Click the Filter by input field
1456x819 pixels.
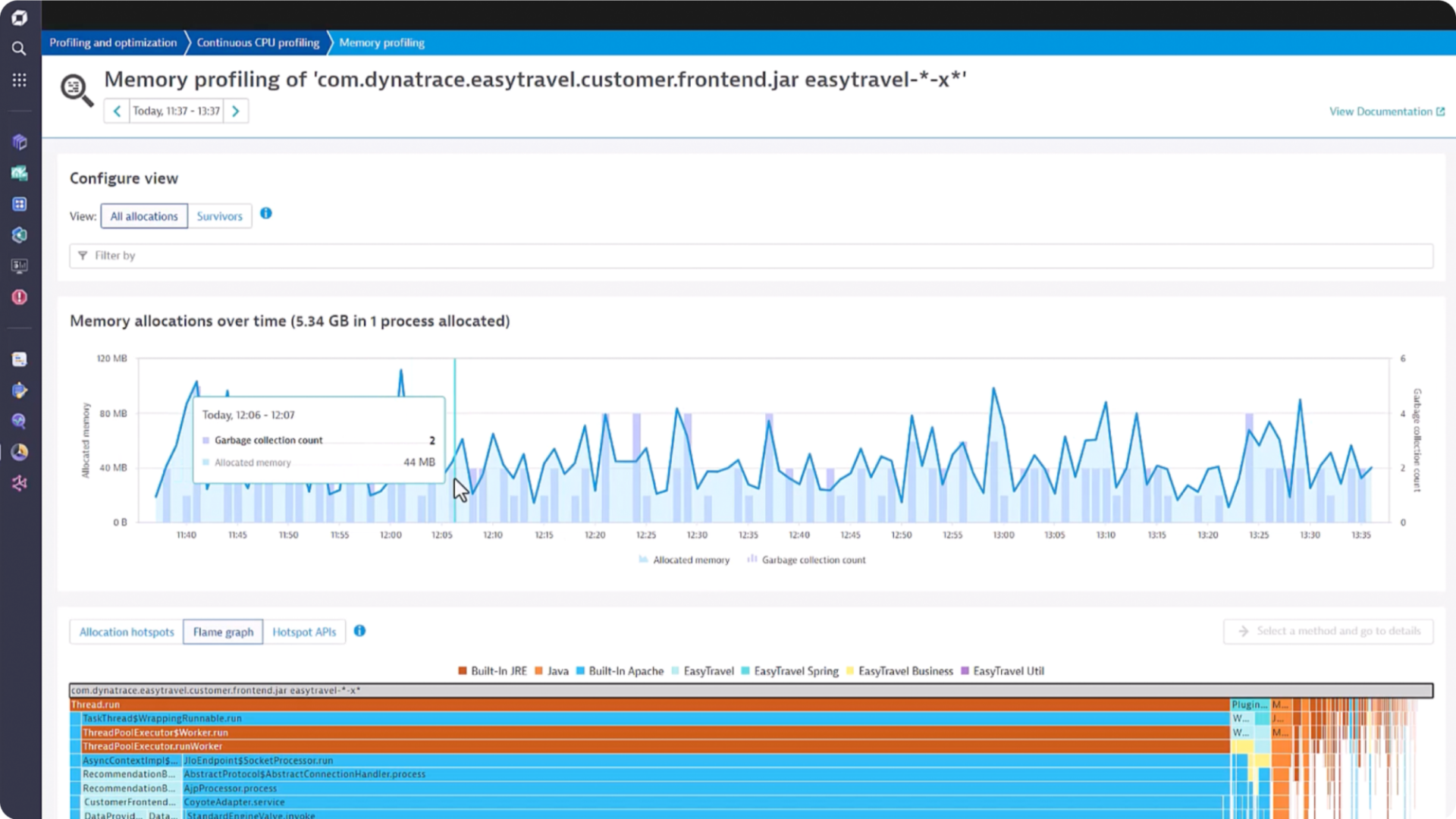pos(751,256)
